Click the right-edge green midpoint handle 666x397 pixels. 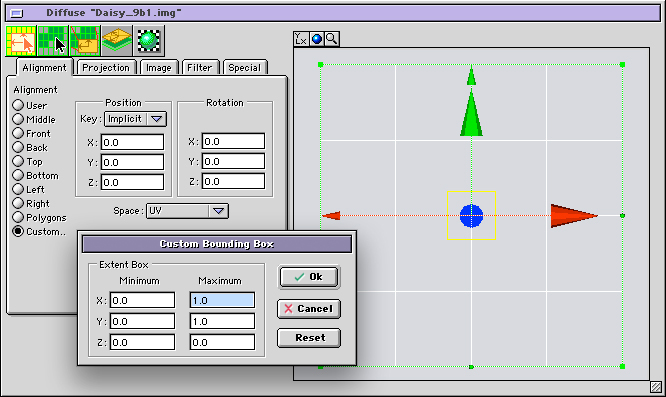tap(622, 216)
